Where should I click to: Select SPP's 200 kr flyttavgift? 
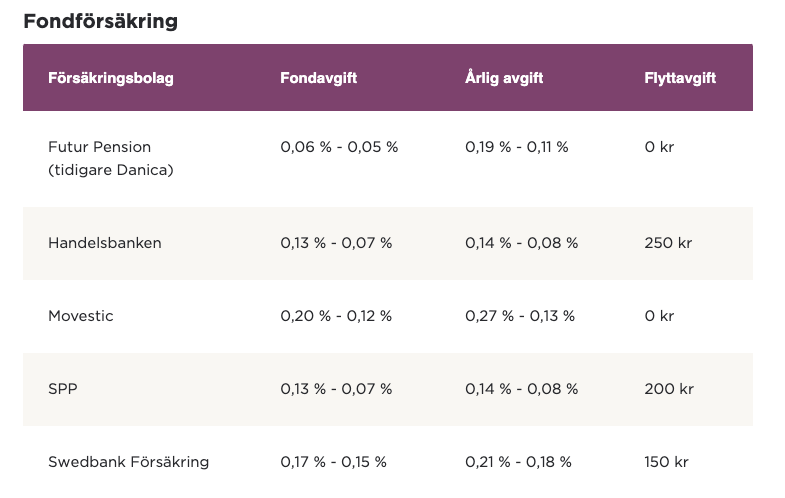669,389
